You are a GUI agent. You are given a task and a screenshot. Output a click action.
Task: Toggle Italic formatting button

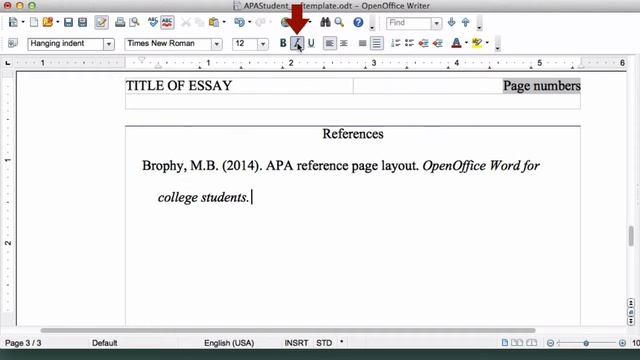(297, 43)
